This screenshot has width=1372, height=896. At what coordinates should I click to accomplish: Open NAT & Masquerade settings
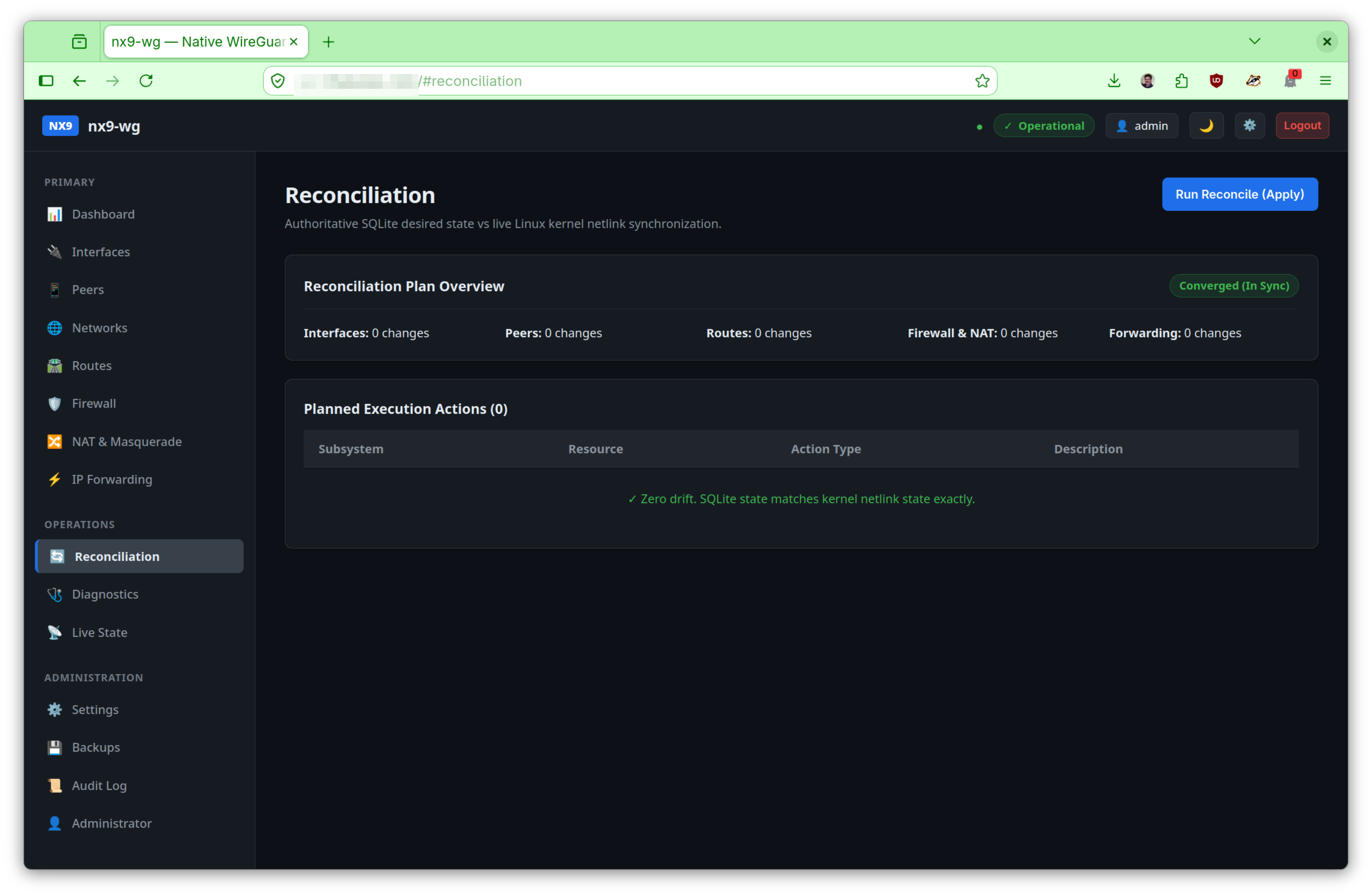pos(139,442)
